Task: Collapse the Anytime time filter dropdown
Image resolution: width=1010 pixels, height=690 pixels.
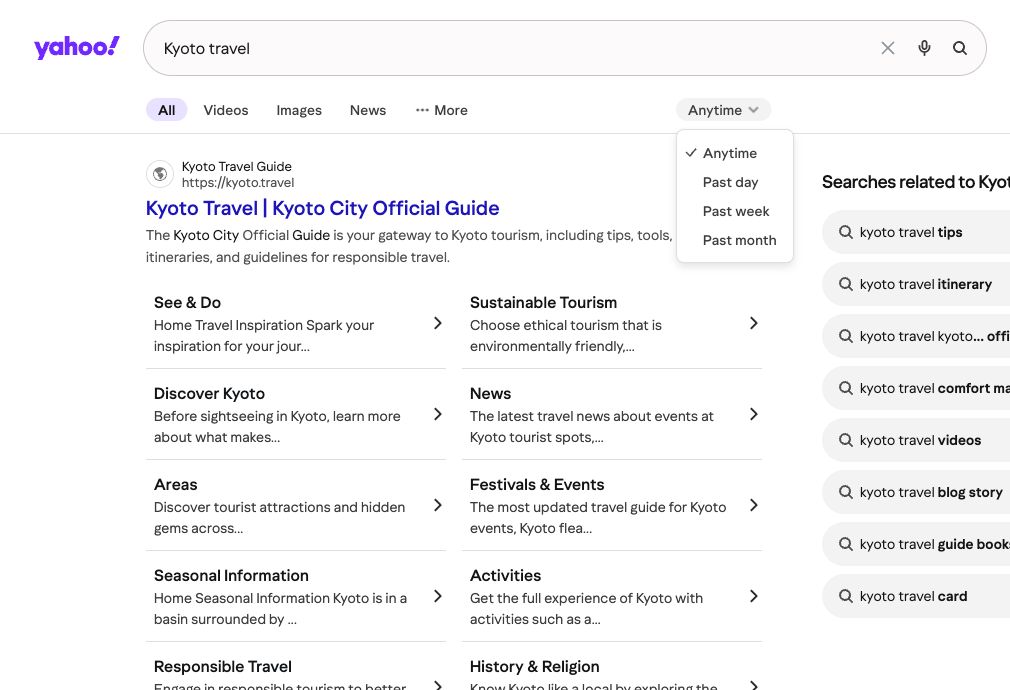Action: (x=723, y=110)
